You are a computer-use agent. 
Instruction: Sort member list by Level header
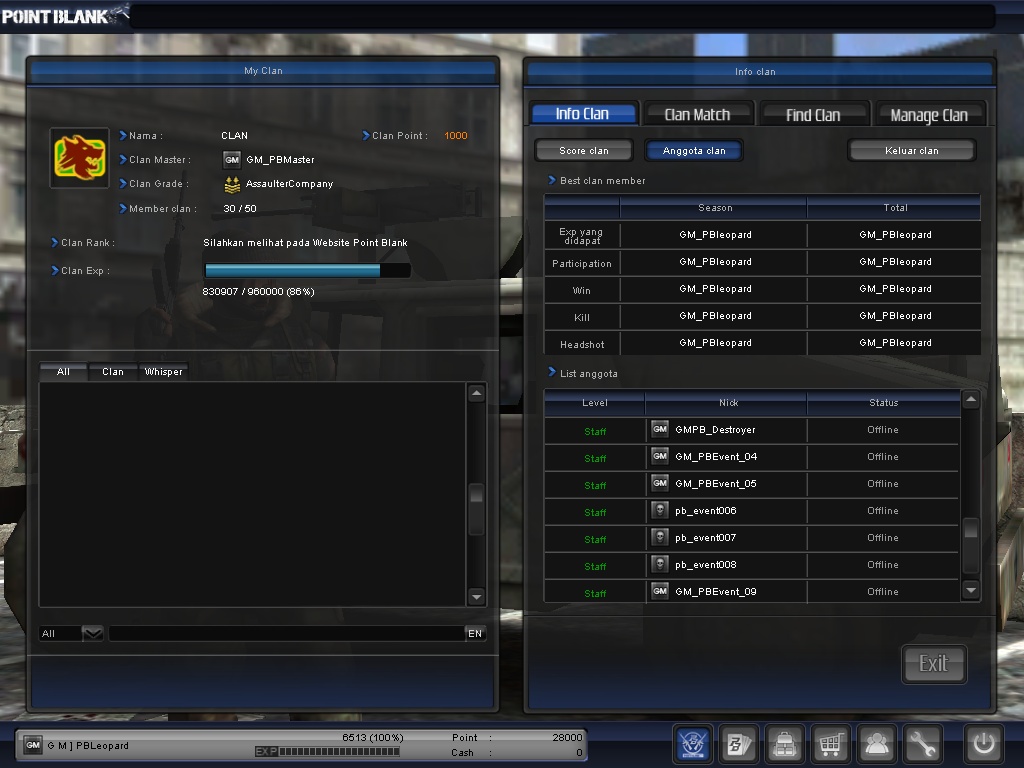594,403
